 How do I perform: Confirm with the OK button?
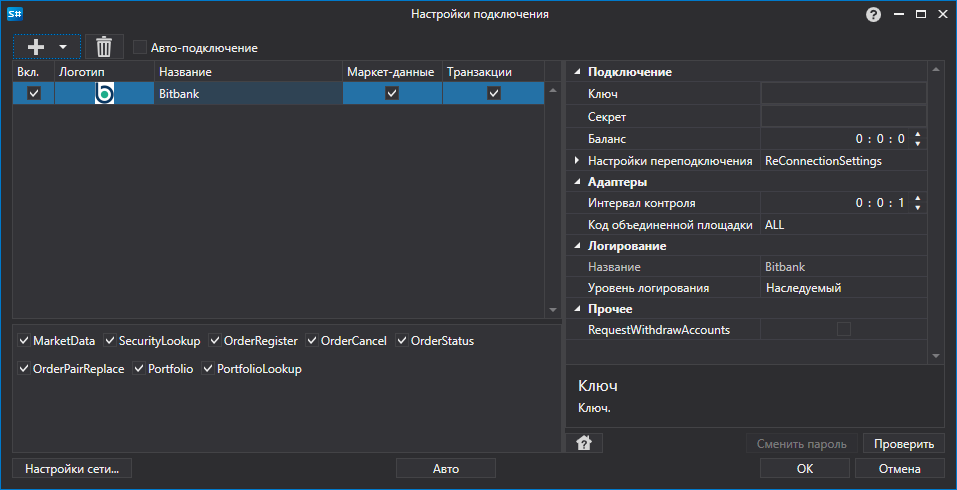804,469
